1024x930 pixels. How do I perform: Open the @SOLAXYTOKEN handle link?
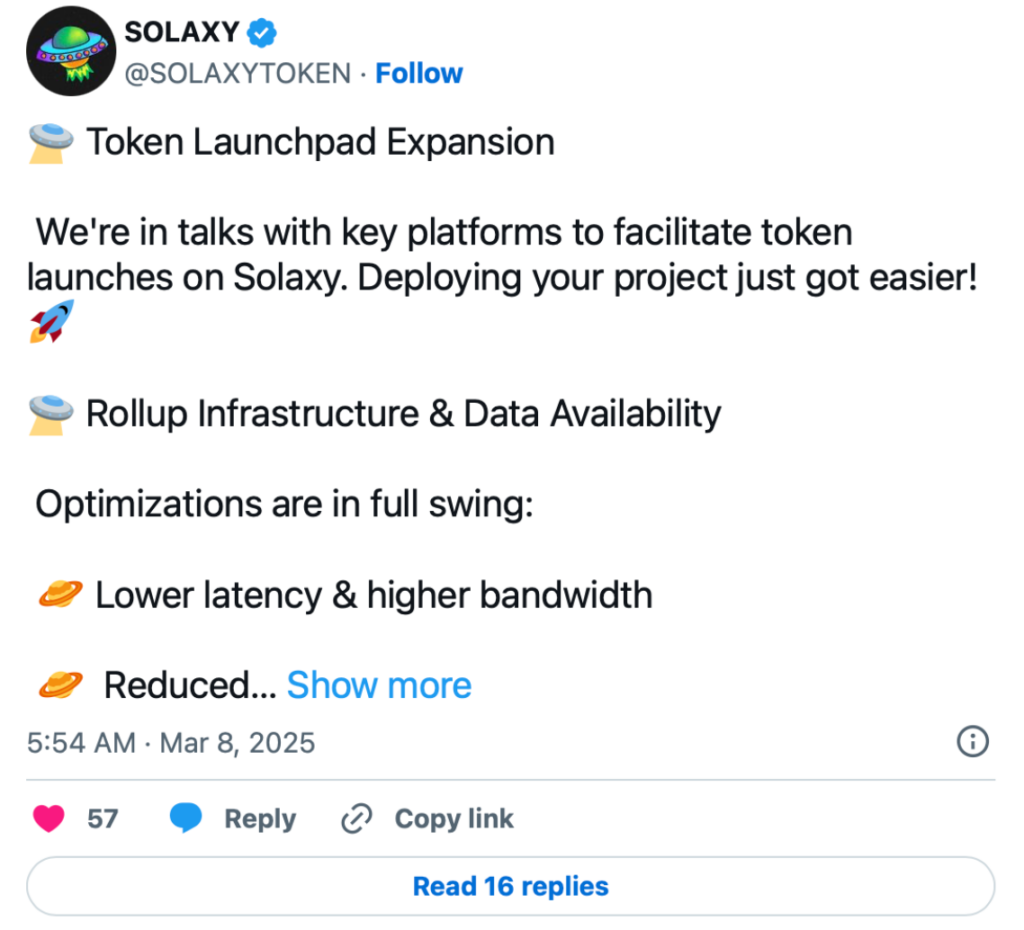[x=238, y=73]
